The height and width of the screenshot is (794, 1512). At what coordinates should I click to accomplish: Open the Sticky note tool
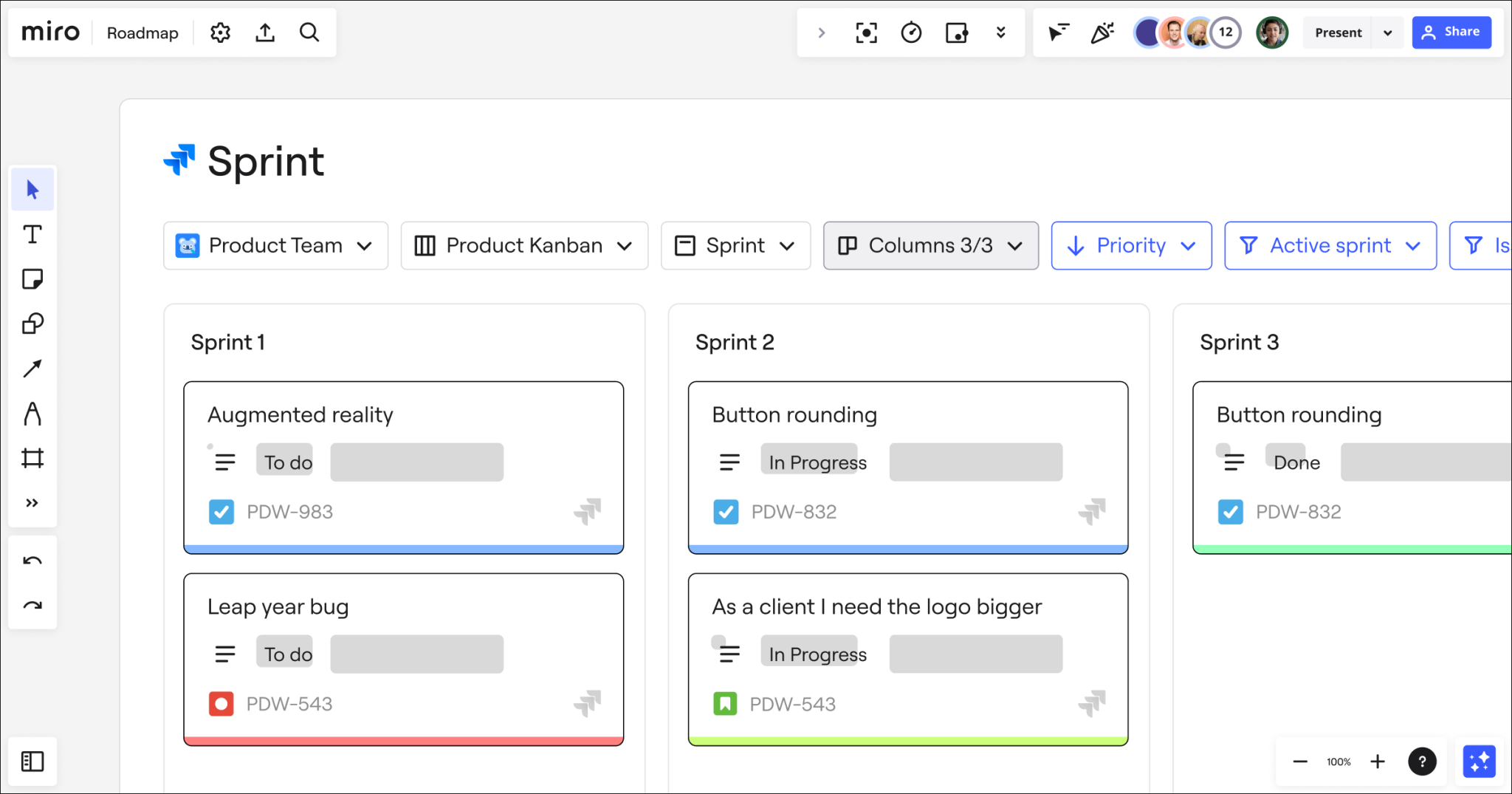tap(32, 279)
